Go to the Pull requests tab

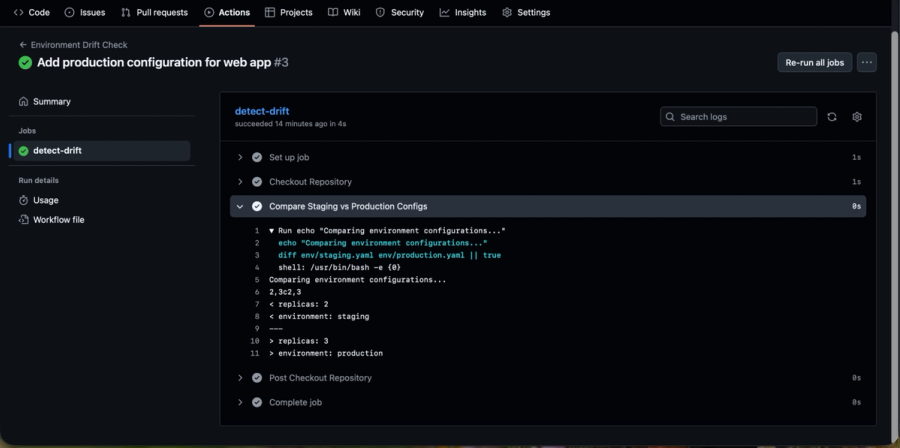coord(154,12)
